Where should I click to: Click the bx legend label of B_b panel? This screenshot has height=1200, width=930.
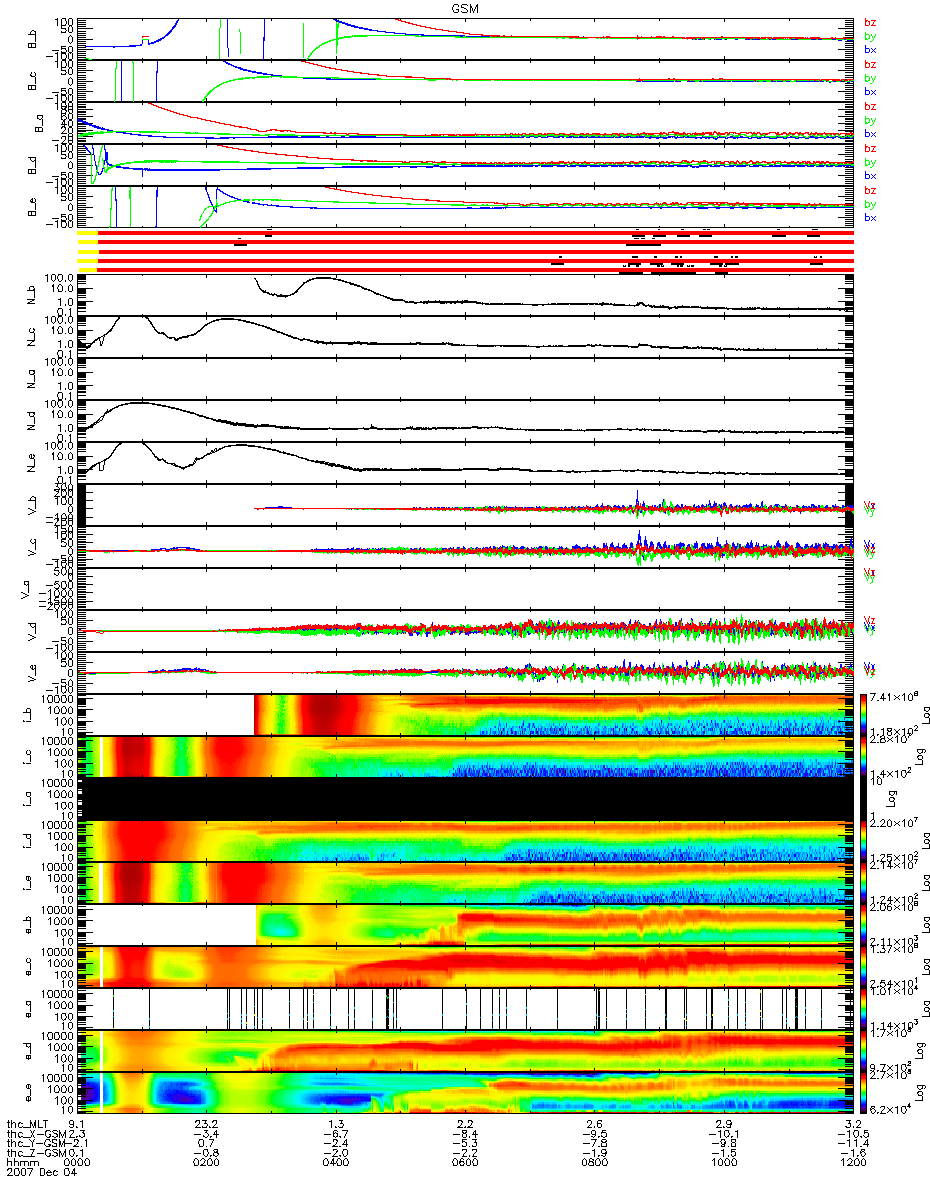pos(870,49)
